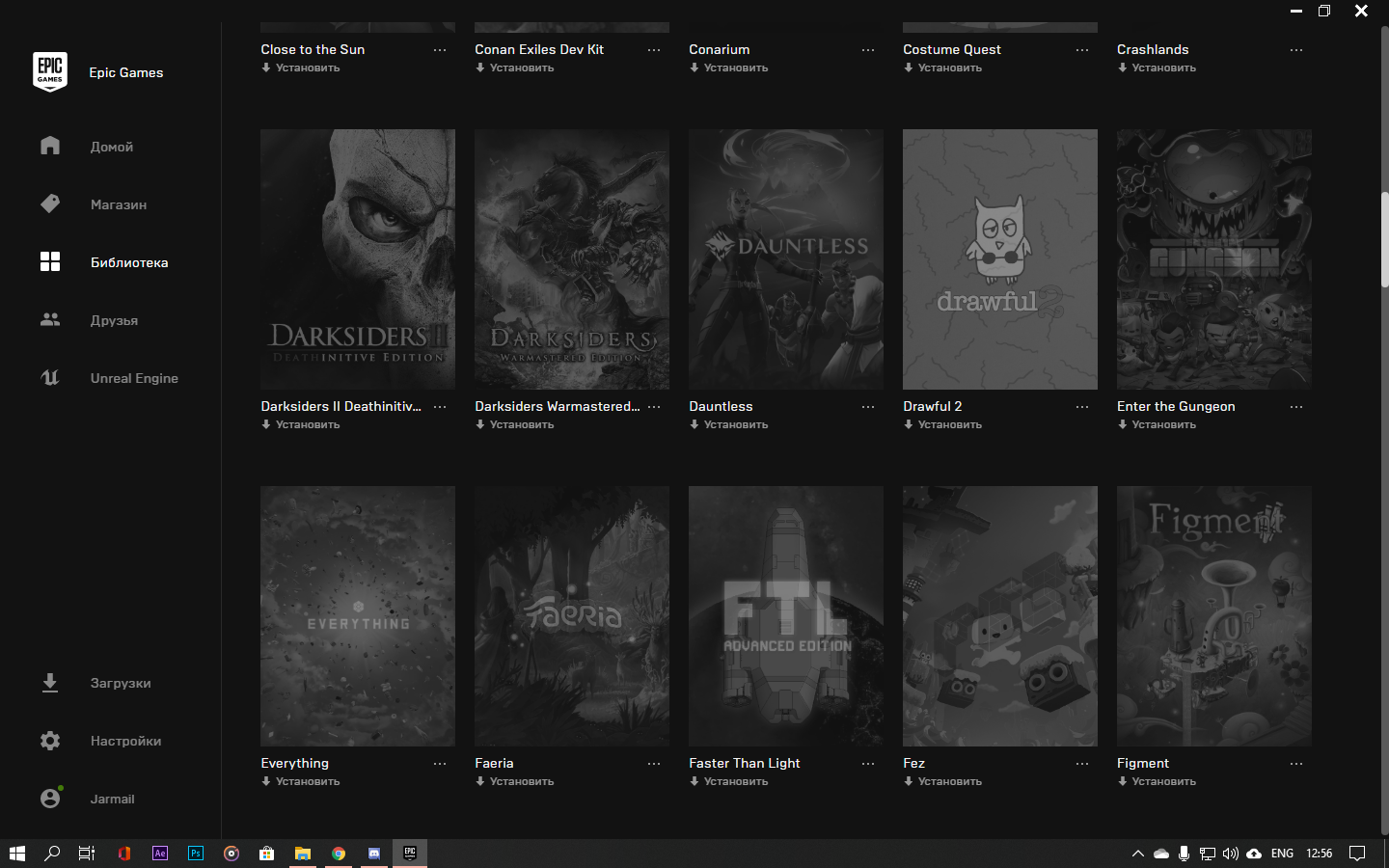This screenshot has width=1389, height=868.
Task: Open Adobe After Effects from the taskbar
Action: click(160, 854)
